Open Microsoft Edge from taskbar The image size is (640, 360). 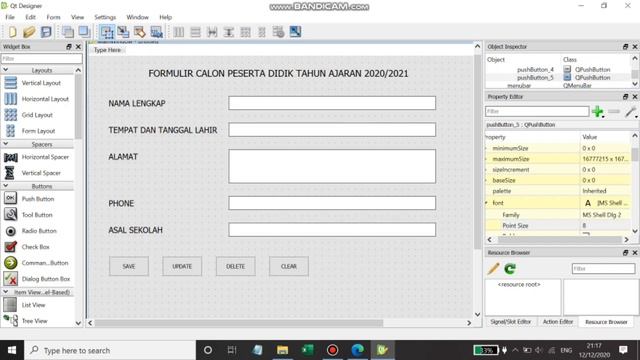point(358,350)
